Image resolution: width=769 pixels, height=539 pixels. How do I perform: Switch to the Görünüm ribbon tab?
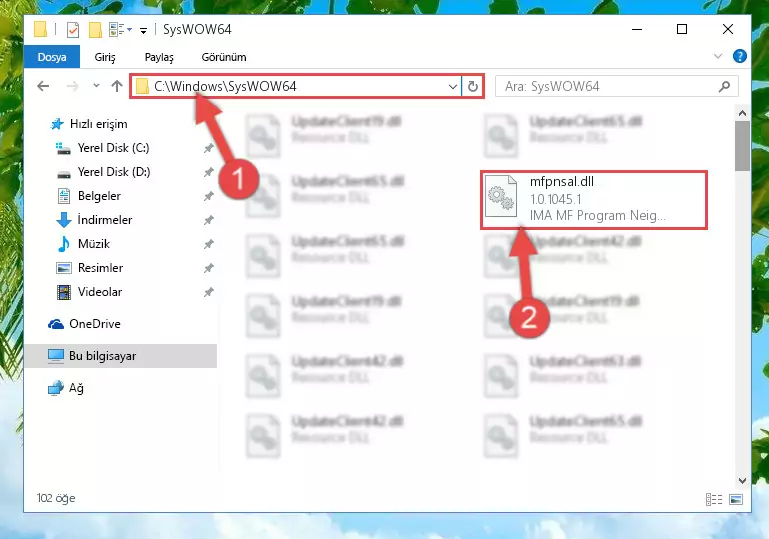[x=224, y=57]
